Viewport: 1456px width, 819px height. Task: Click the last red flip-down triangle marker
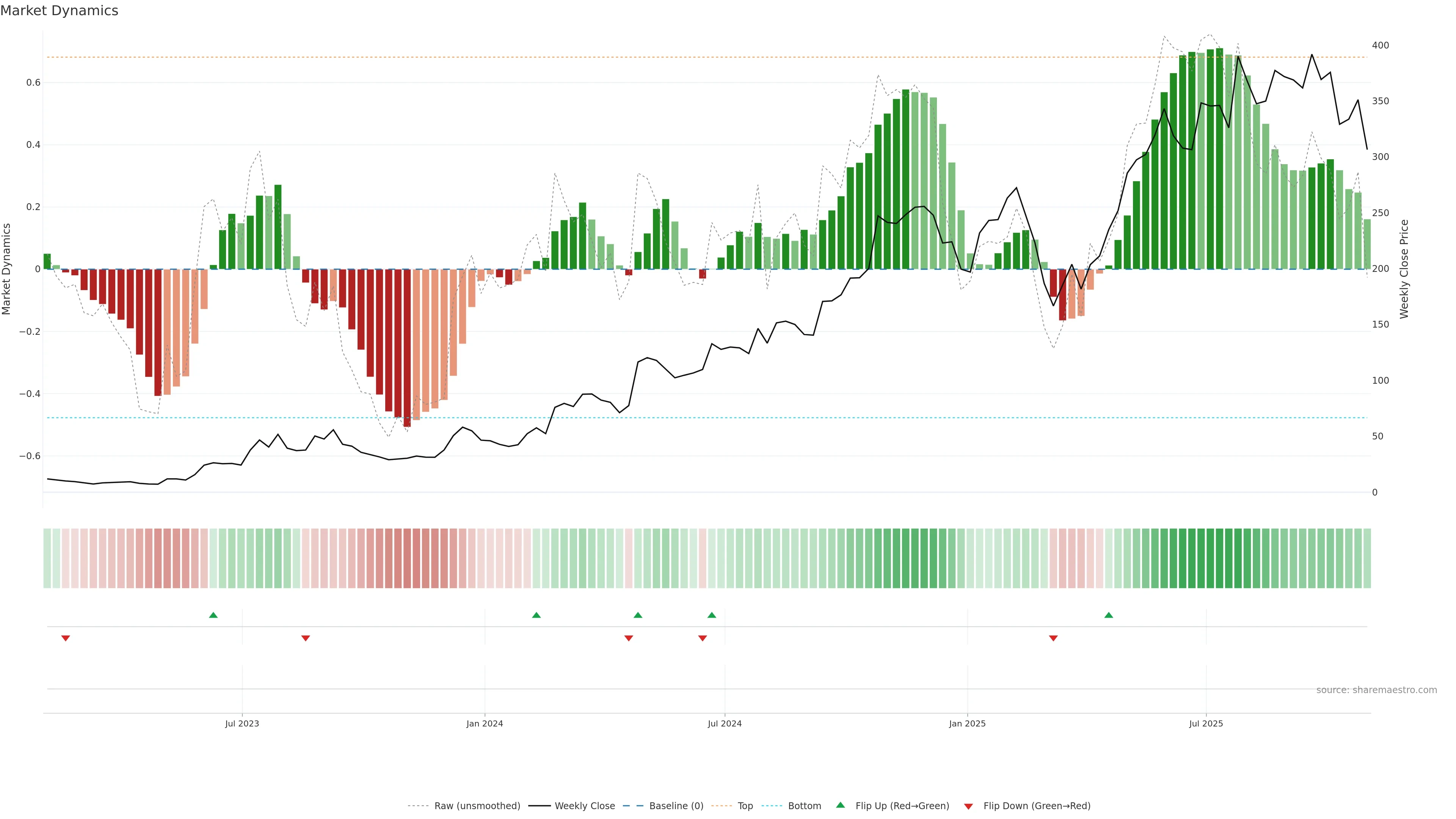1053,638
